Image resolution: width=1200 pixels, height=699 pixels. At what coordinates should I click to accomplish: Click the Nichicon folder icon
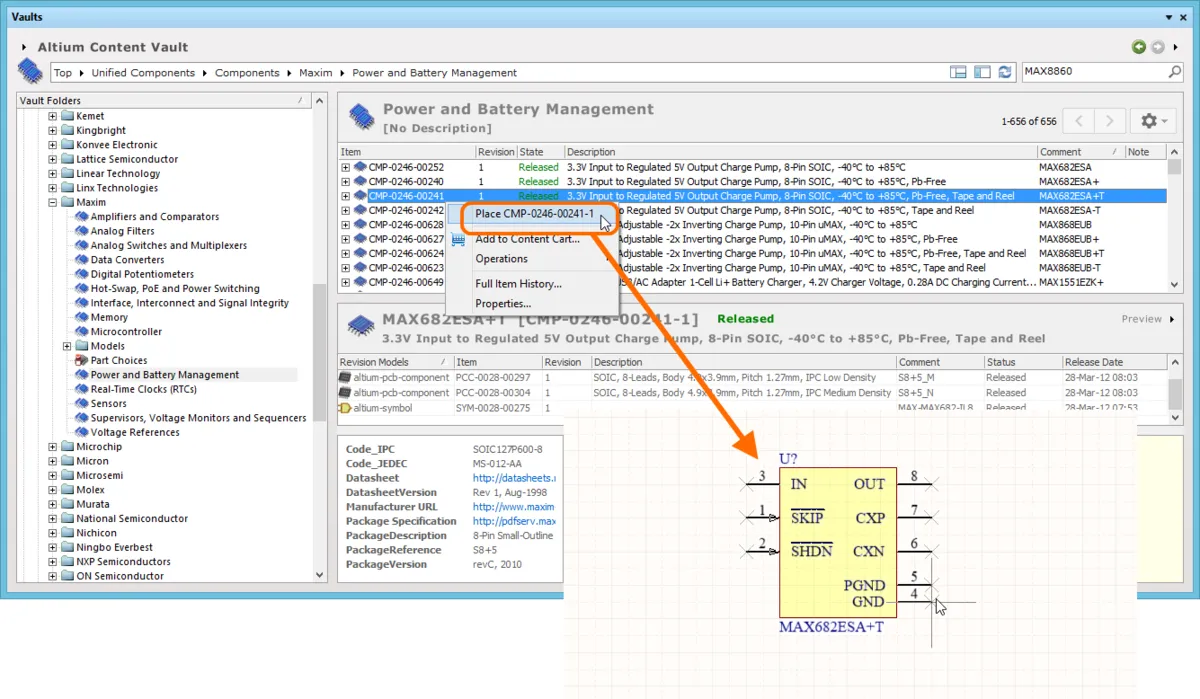pyautogui.click(x=68, y=533)
